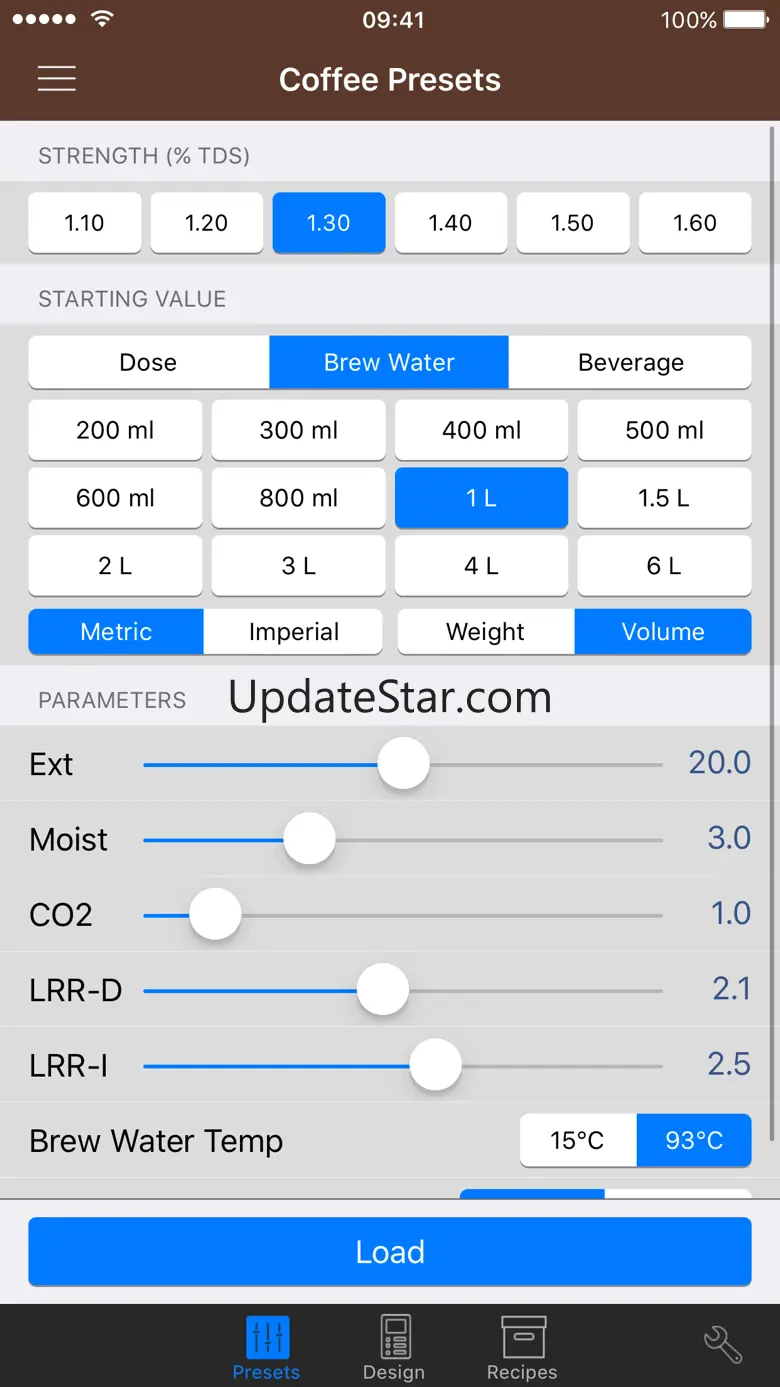This screenshot has height=1387, width=780.
Task: Click the Ext slider handle
Action: tap(404, 764)
